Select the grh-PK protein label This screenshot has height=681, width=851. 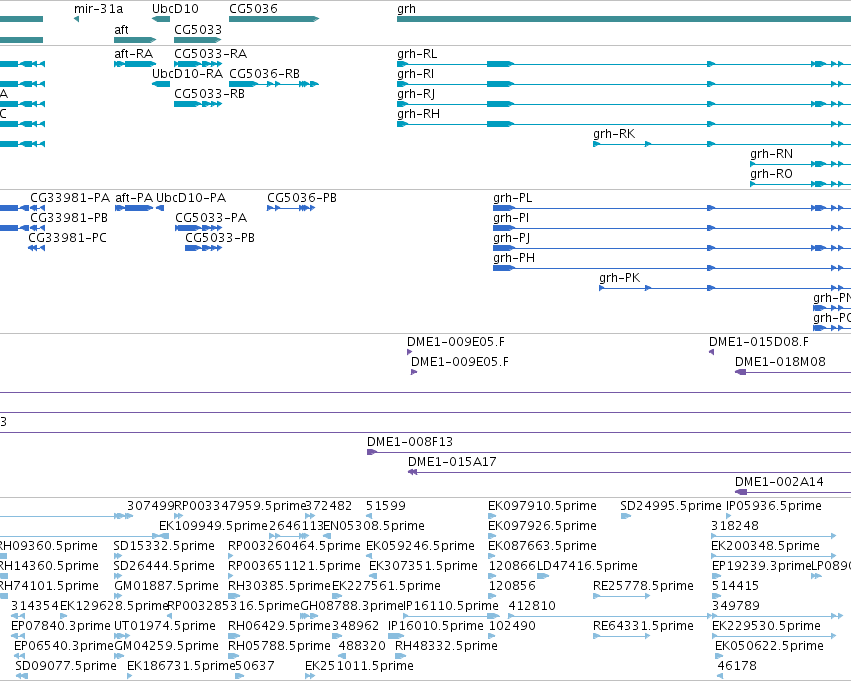pyautogui.click(x=619, y=278)
